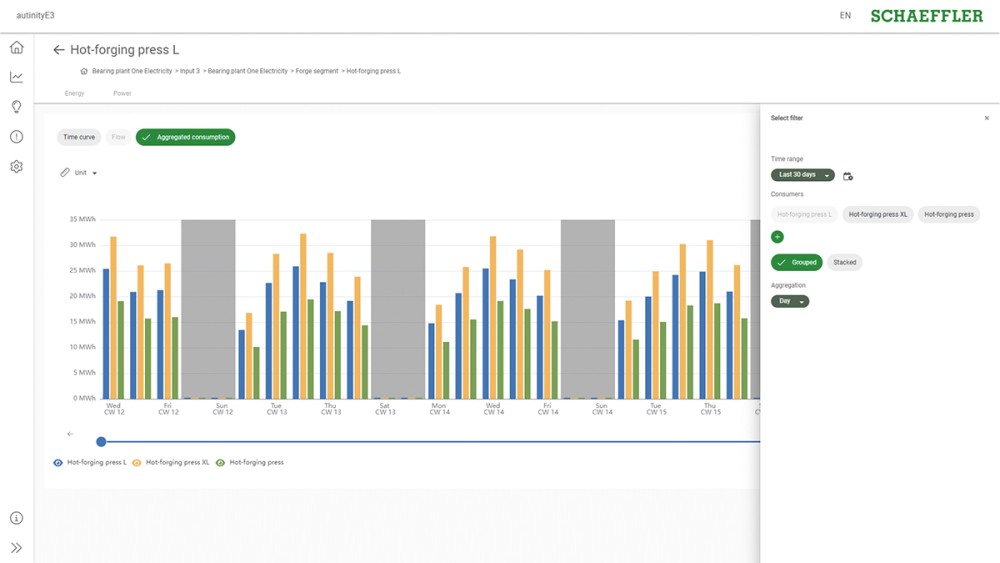Open the line chart analytics sidebar icon

tap(16, 77)
